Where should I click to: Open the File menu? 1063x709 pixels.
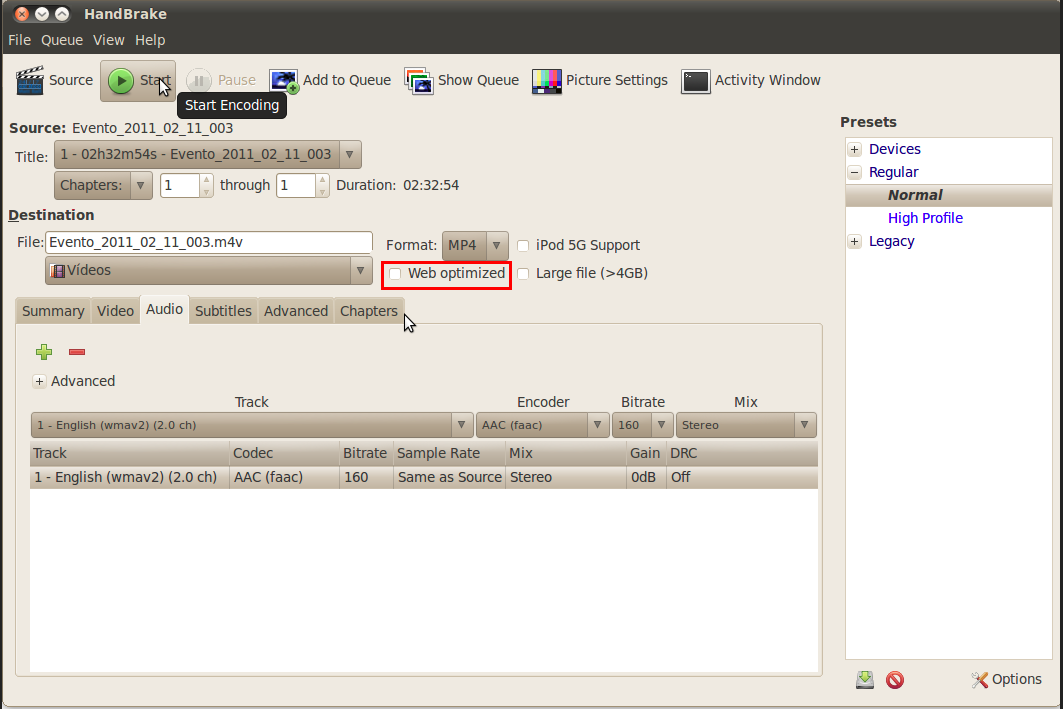[20, 40]
